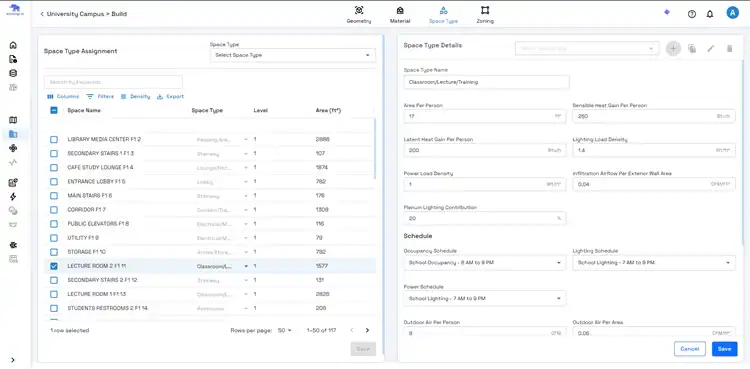The width and height of the screenshot is (750, 369).
Task: Select the highlighted building icon in sidebar
Action: pyautogui.click(x=13, y=134)
